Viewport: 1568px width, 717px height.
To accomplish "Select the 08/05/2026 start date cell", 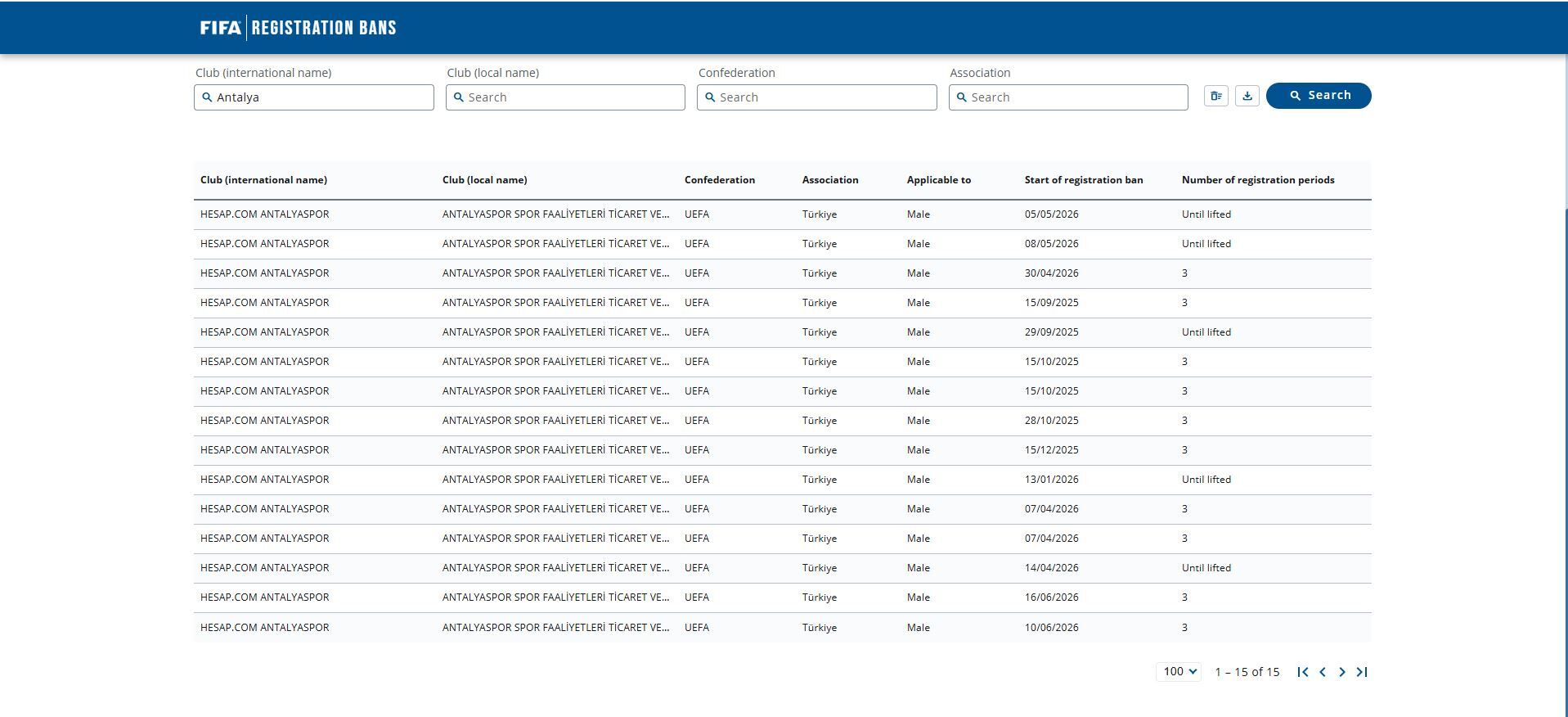I will pos(1052,244).
